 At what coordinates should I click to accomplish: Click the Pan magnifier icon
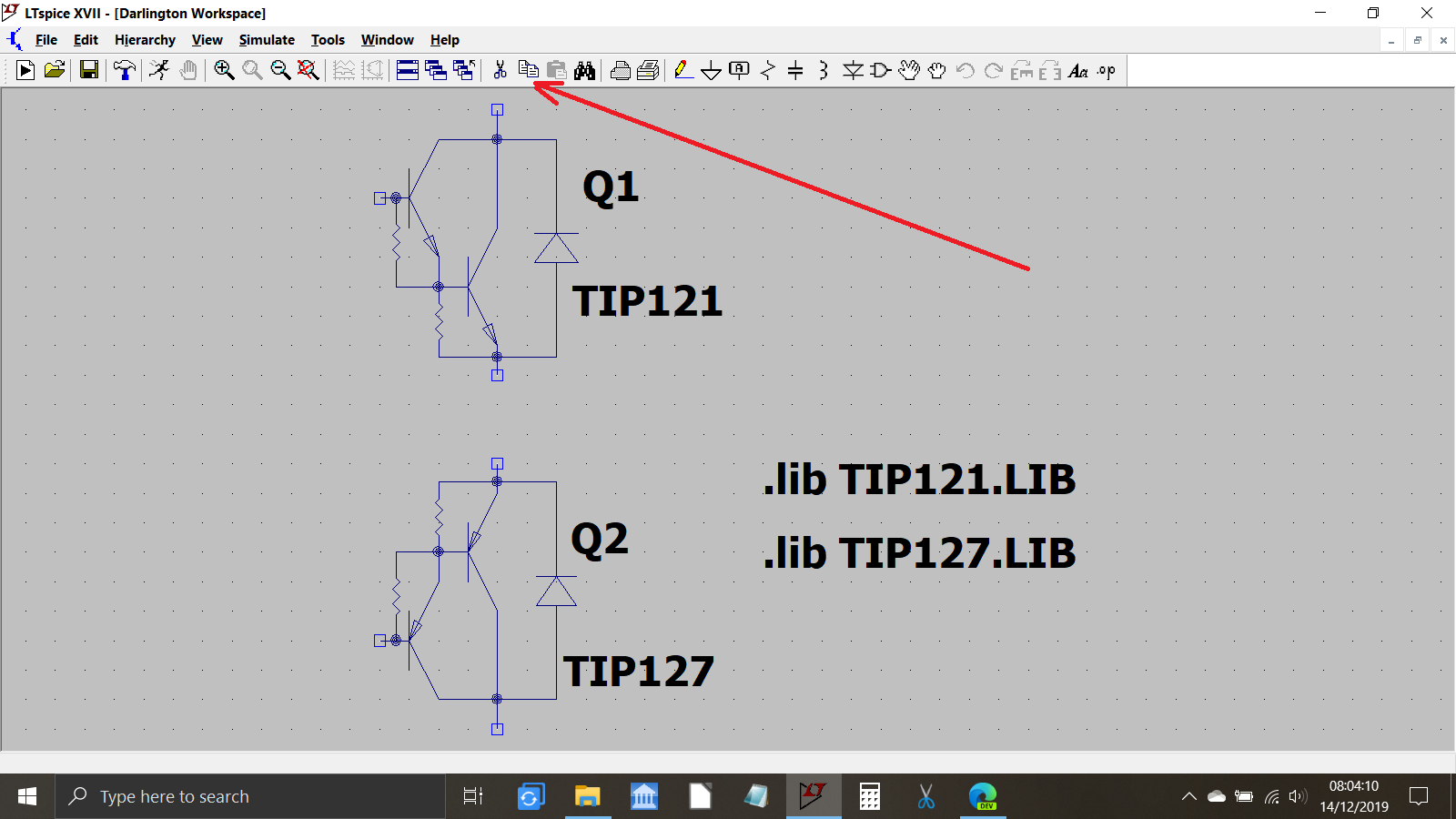pos(252,70)
